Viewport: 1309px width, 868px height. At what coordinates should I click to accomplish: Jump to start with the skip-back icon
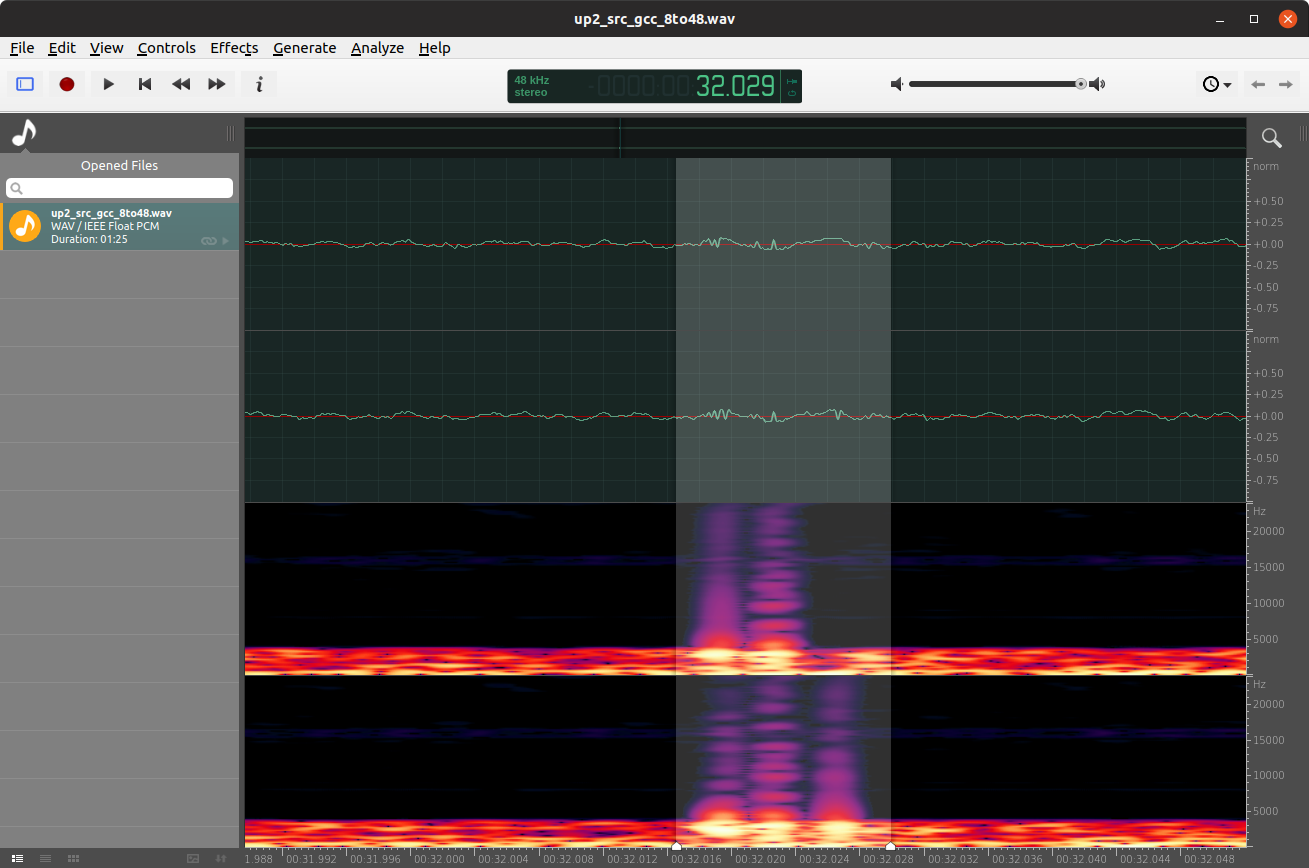click(144, 84)
